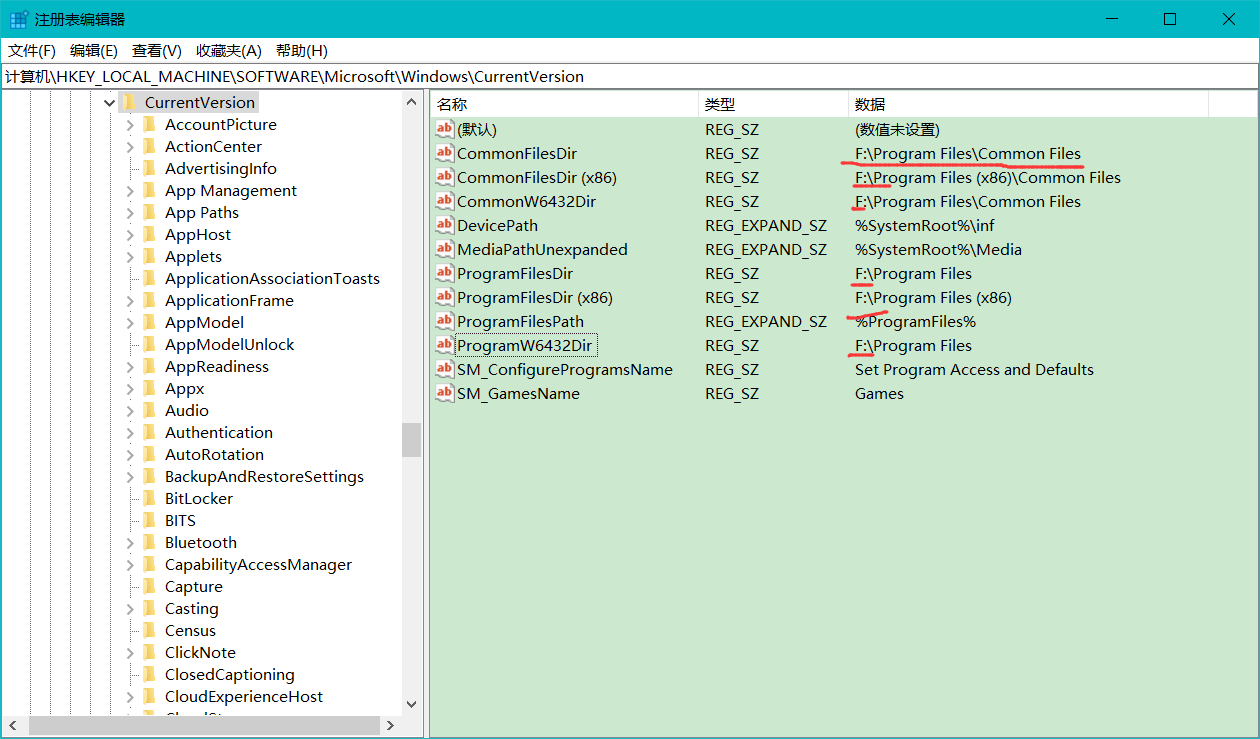Expand the Bluetooth registry key

click(x=128, y=542)
